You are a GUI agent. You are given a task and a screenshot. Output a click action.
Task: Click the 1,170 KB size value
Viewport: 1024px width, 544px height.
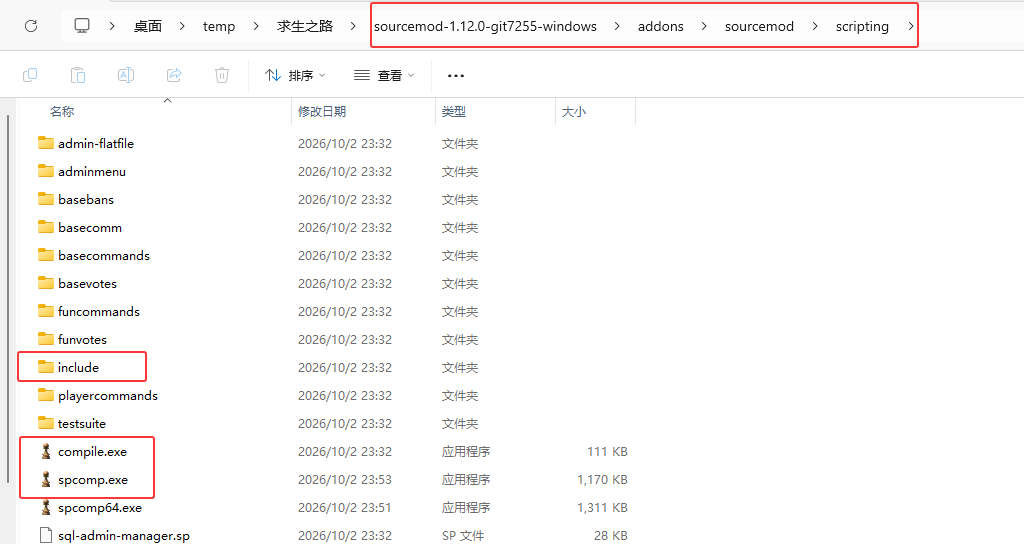[x=602, y=479]
